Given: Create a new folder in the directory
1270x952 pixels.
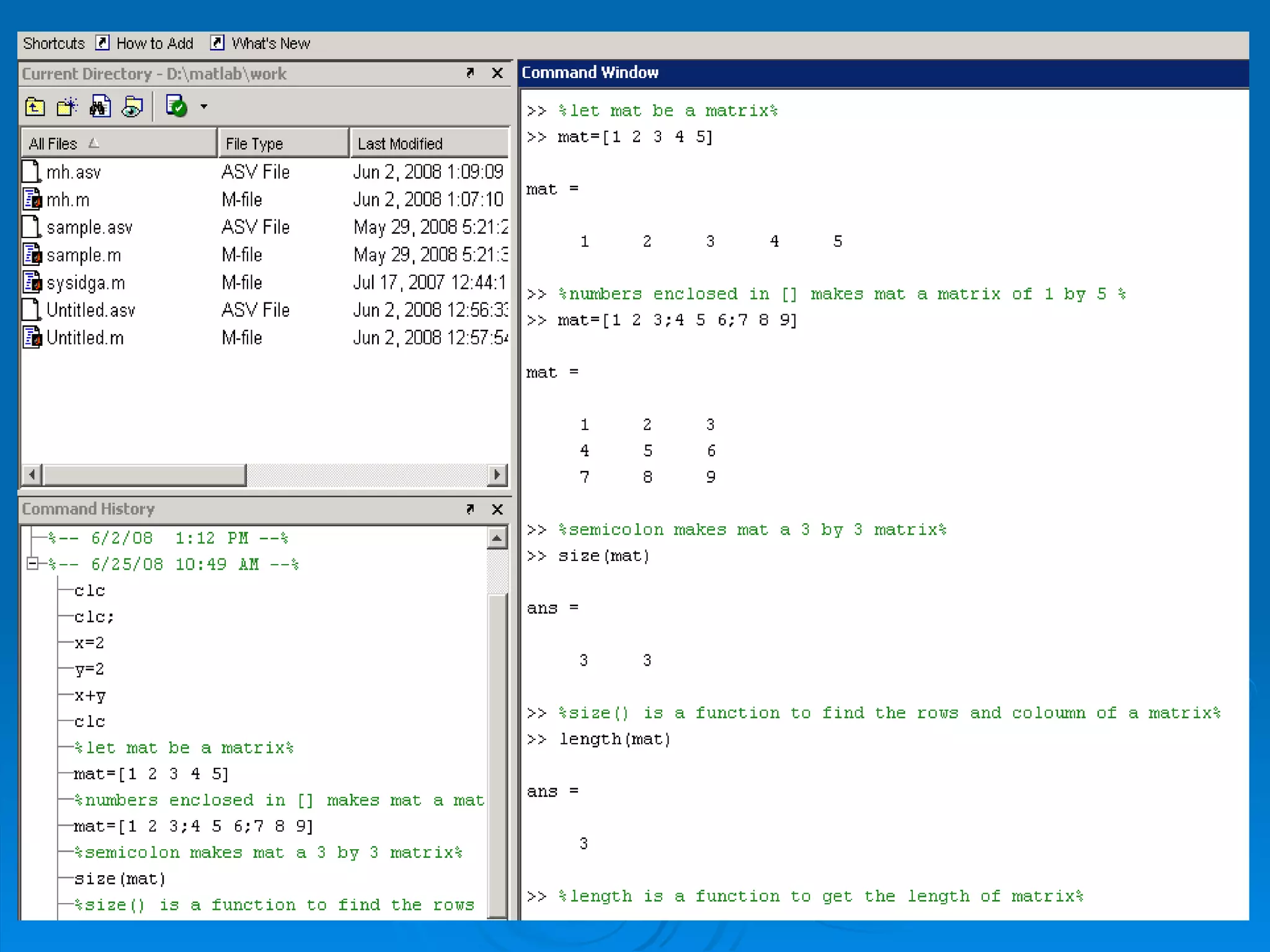Looking at the screenshot, I should click(x=67, y=107).
